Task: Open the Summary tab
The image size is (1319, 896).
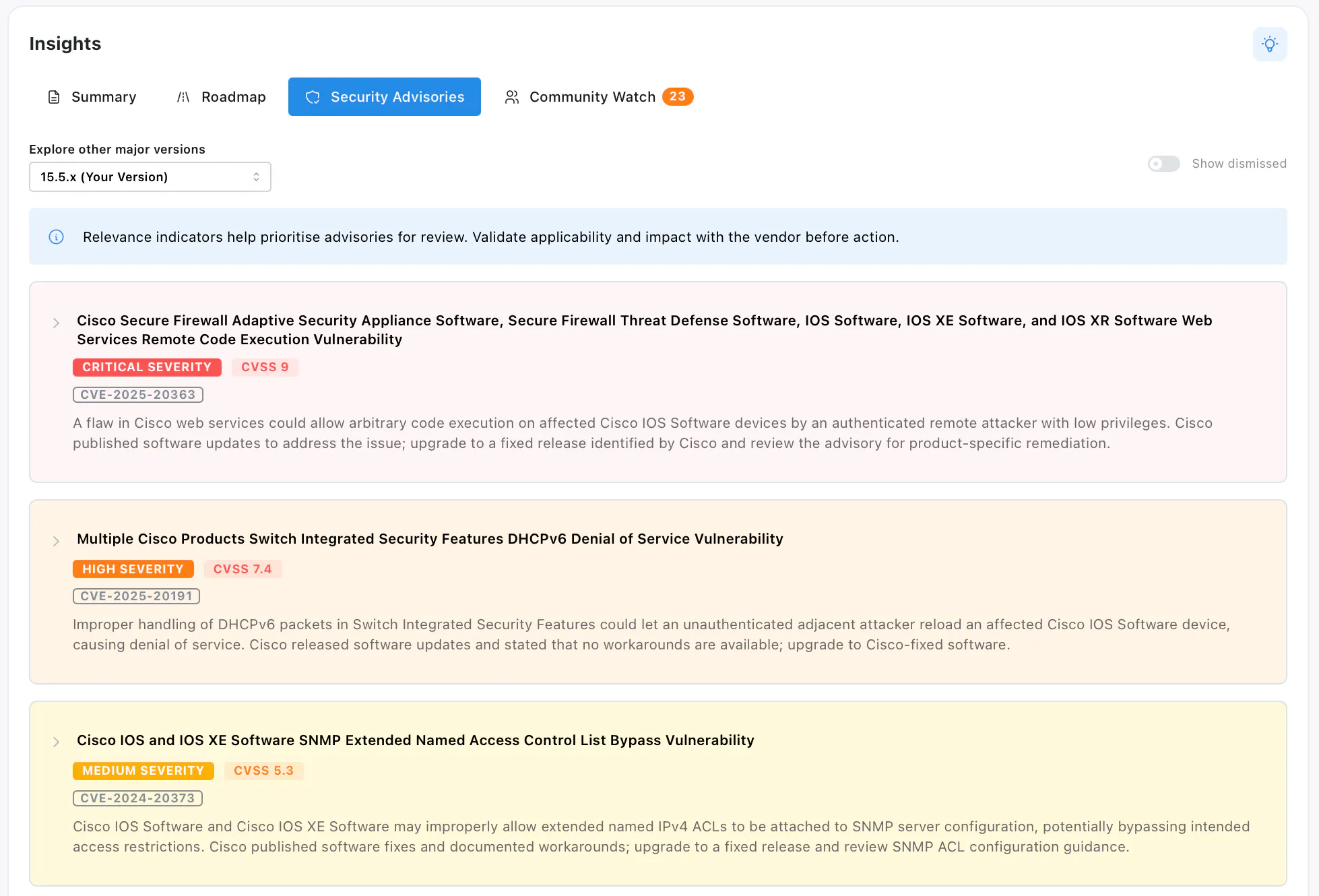Action: tap(92, 97)
